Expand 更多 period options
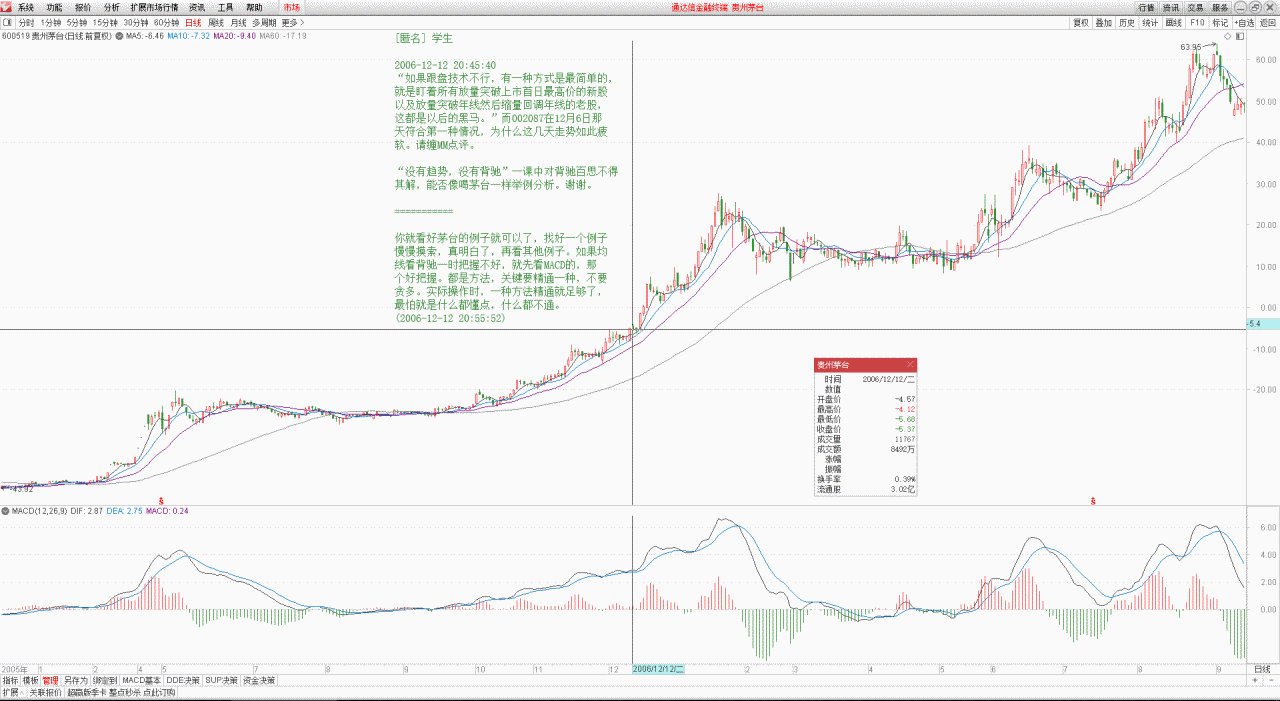Screen dimensions: 1280x701 (x=291, y=22)
